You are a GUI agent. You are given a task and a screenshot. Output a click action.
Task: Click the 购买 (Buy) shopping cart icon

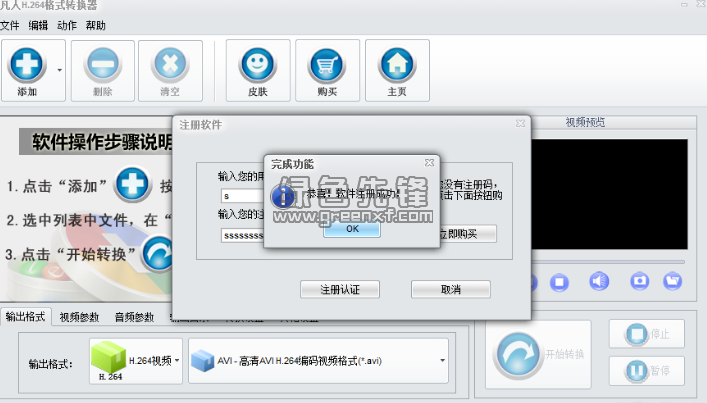[326, 64]
